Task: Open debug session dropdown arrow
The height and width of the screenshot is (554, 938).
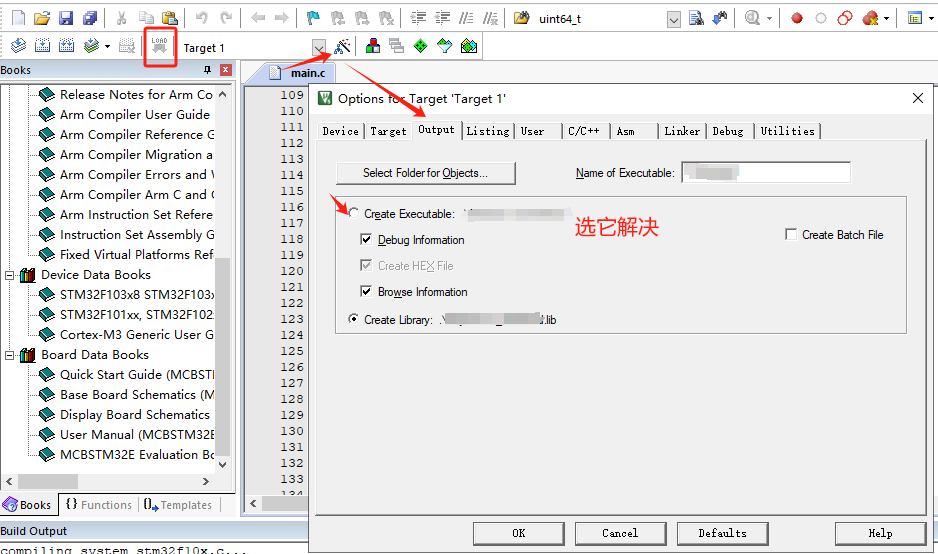Action: point(769,19)
